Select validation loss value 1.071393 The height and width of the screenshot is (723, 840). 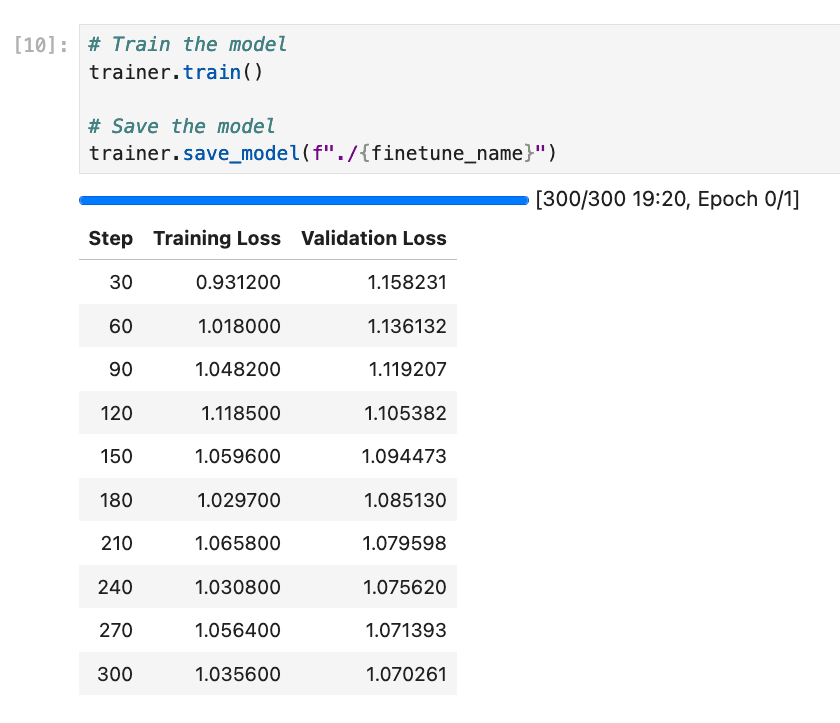coord(406,630)
